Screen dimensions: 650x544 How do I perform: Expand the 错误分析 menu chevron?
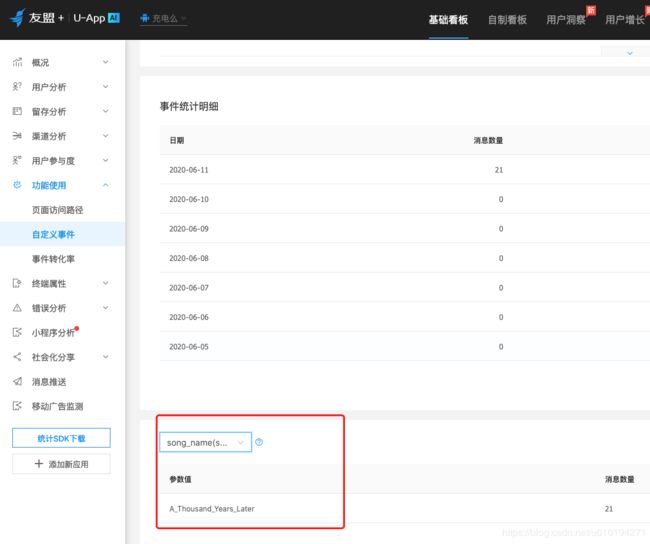click(106, 308)
